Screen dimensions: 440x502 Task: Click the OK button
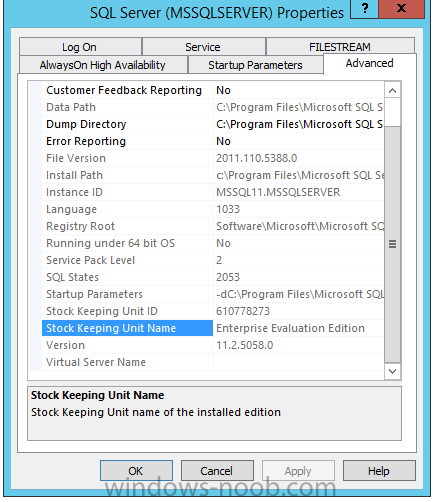click(136, 471)
